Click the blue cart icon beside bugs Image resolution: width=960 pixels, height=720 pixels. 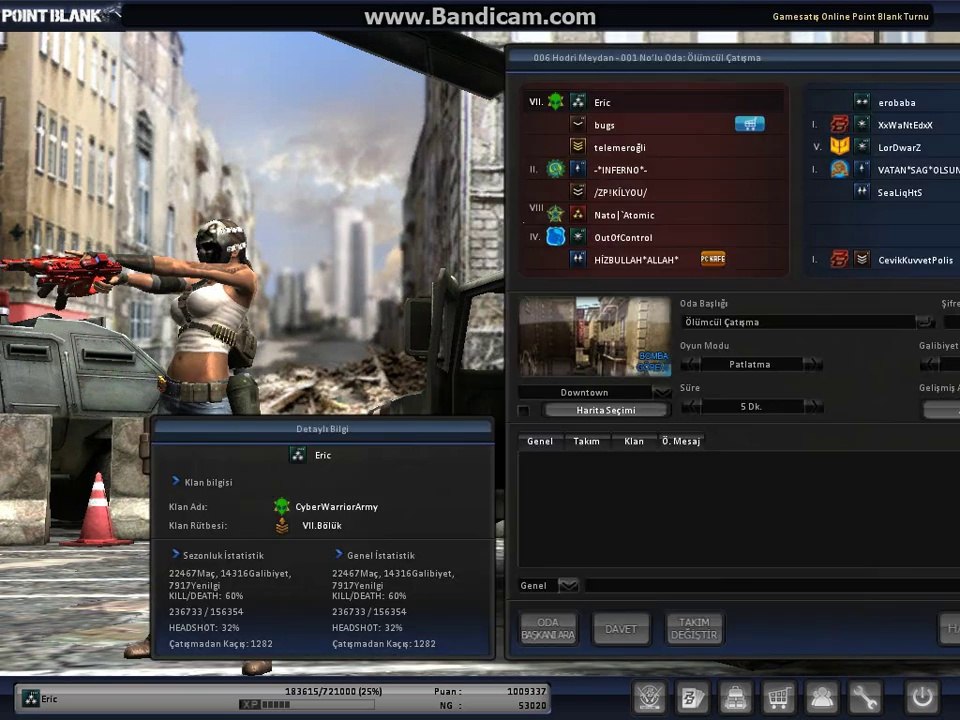pos(750,124)
